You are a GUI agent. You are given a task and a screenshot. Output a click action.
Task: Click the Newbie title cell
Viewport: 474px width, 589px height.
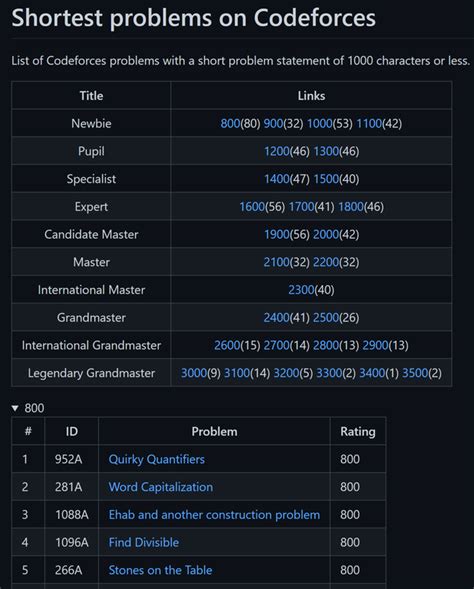tap(91, 124)
